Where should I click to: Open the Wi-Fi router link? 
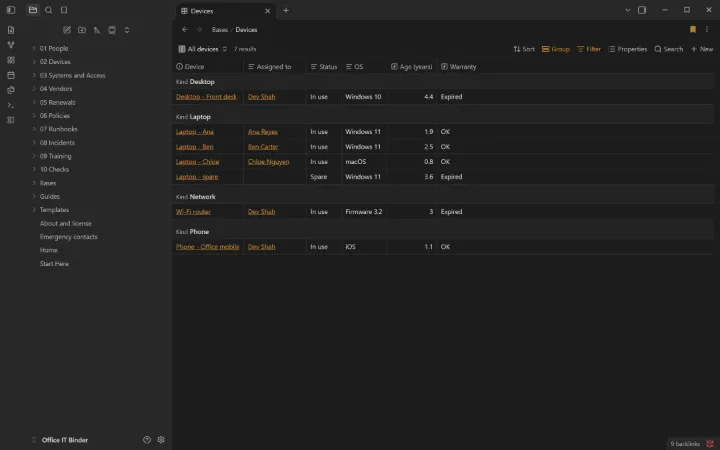[x=193, y=212]
